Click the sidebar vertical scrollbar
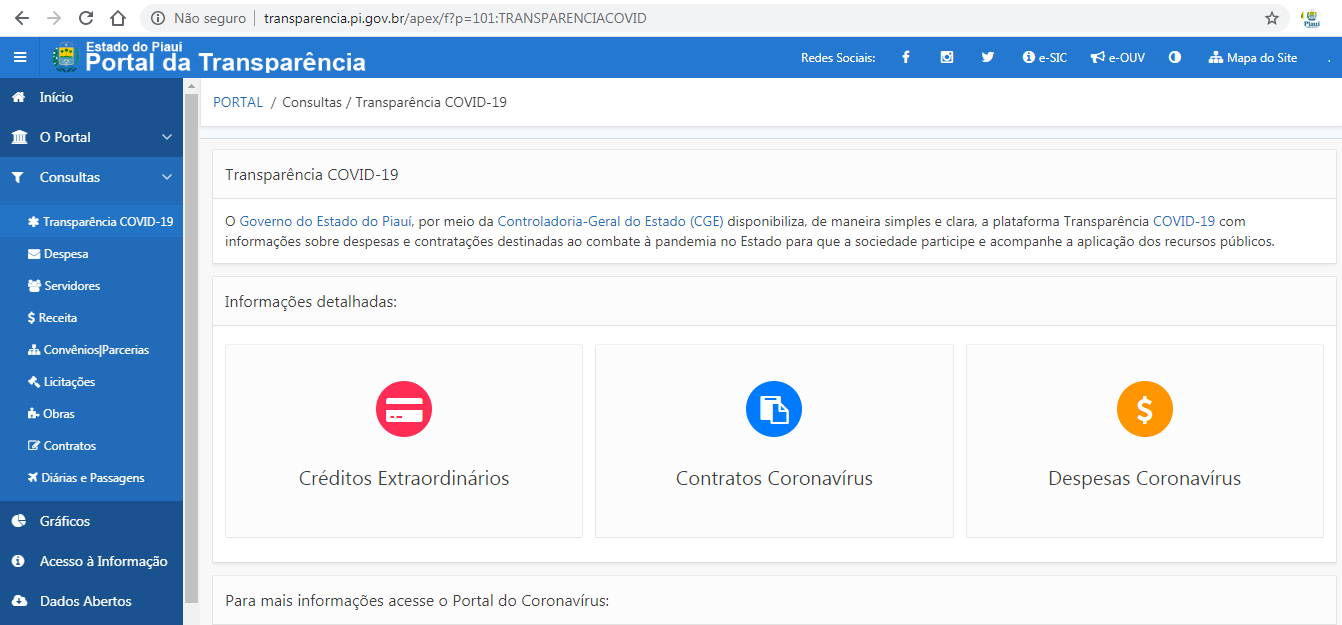The width and height of the screenshot is (1342, 625). [192, 350]
